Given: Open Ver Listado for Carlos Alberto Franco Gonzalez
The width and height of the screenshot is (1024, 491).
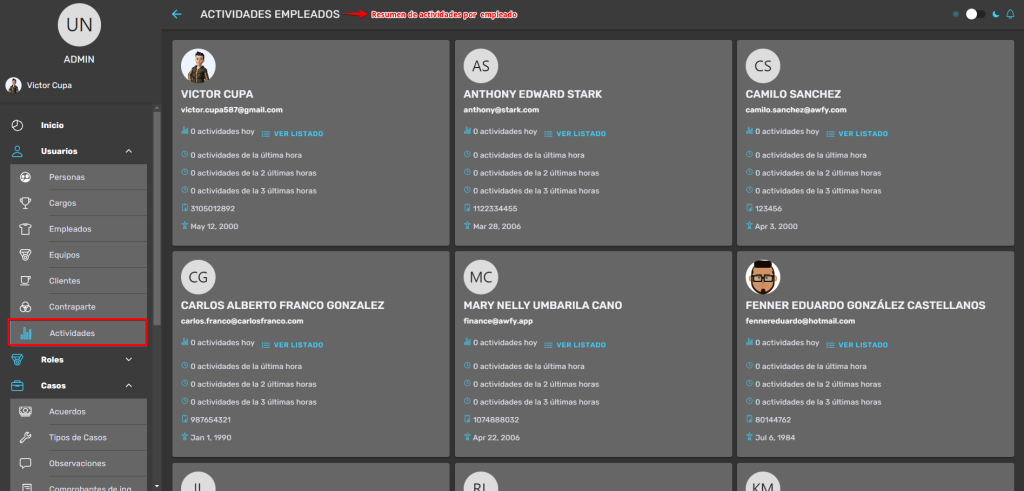Looking at the screenshot, I should pos(293,345).
